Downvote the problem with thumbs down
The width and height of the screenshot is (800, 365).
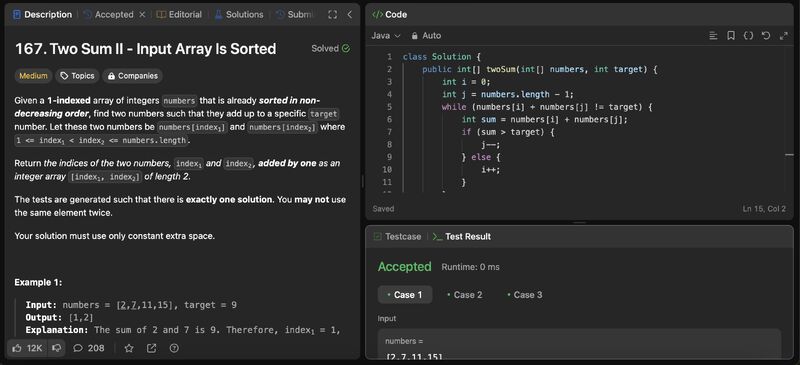(57, 348)
